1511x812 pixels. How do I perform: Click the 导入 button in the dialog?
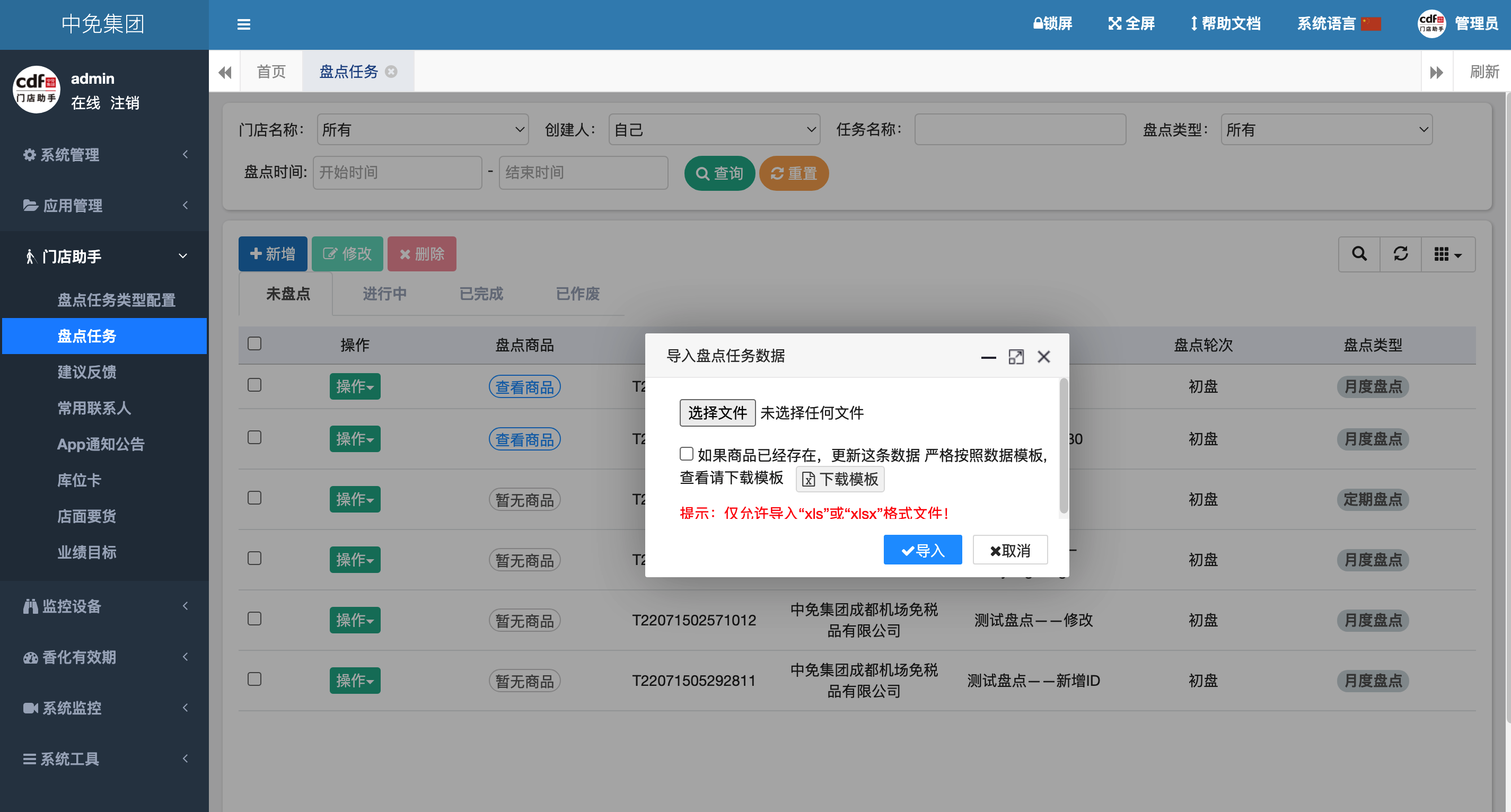coord(922,550)
